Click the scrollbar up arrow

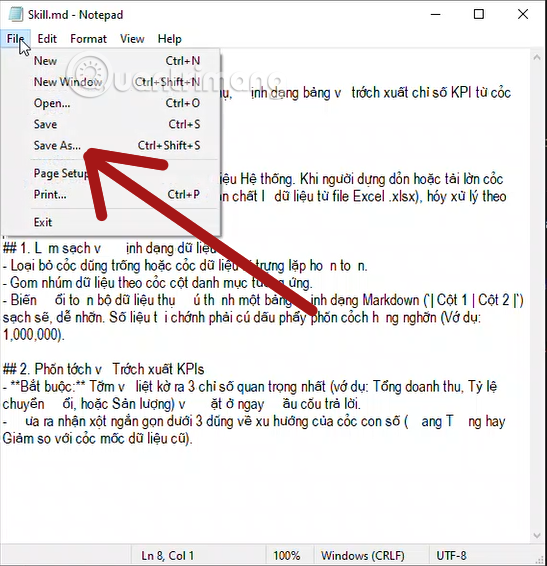click(537, 57)
